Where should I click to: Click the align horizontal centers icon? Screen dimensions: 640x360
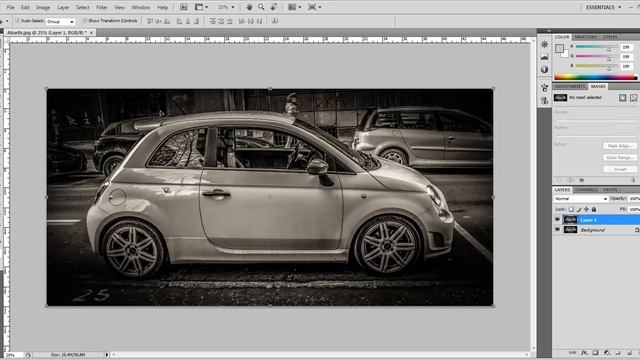click(188, 21)
